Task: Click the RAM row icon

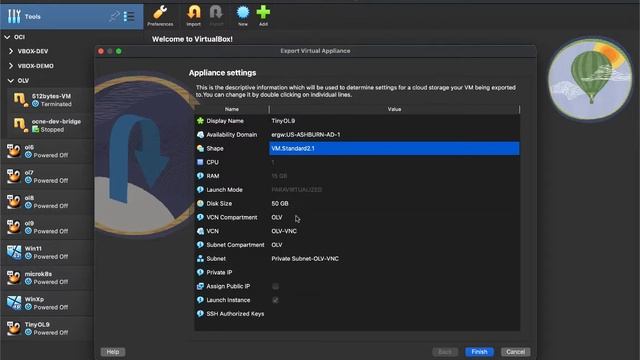Action: tap(200, 176)
